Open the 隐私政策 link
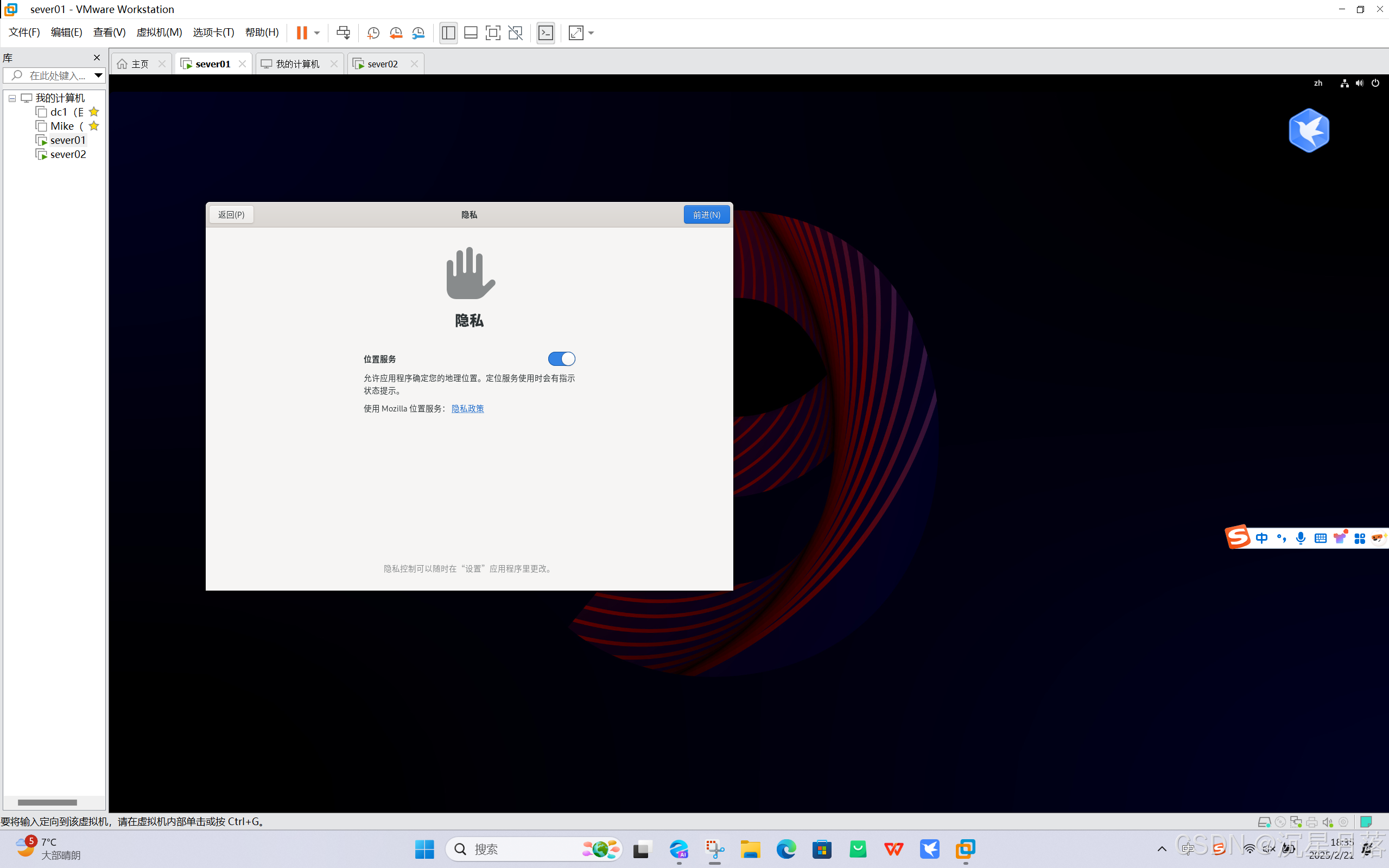 click(x=467, y=408)
